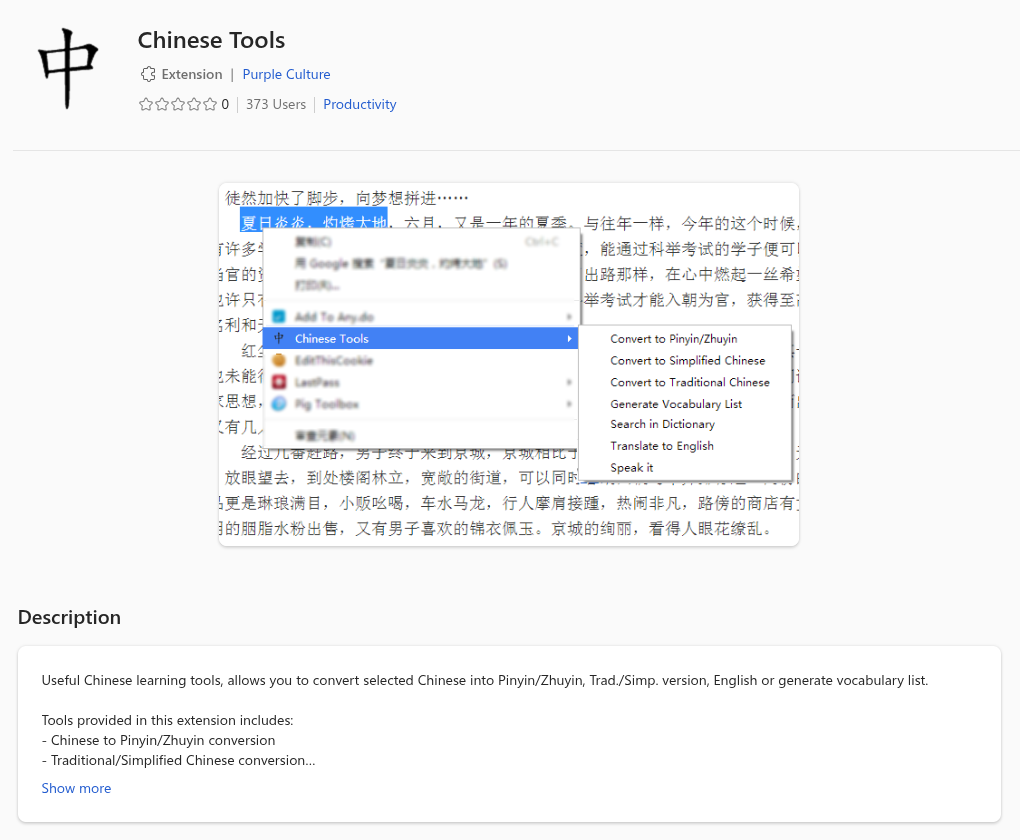This screenshot has height=840, width=1020.
Task: Choose Convert to Simplified Chinese
Action: (688, 360)
